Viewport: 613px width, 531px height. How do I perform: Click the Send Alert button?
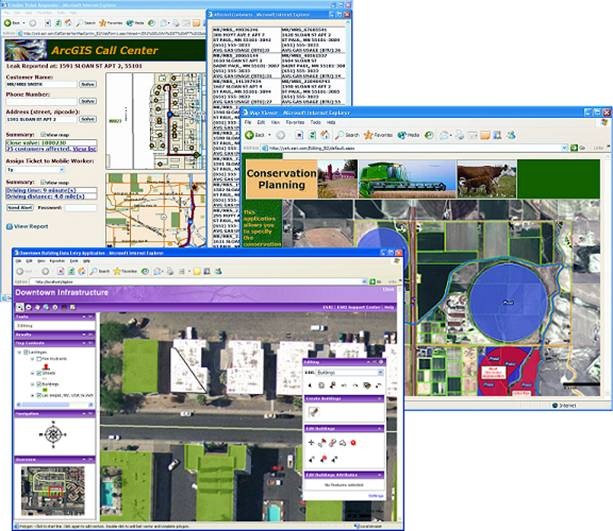tap(18, 207)
